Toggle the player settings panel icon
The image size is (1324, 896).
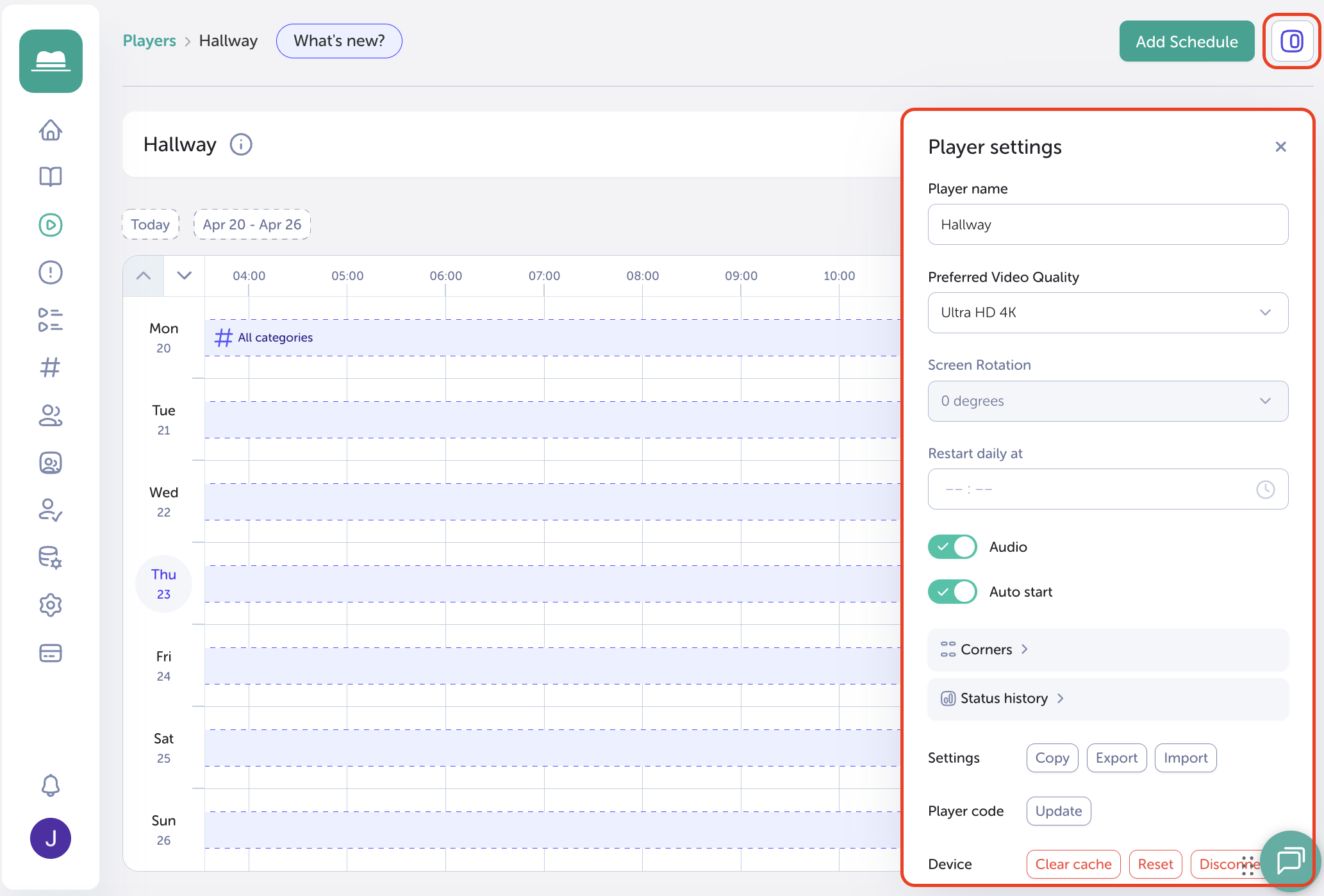coord(1293,42)
